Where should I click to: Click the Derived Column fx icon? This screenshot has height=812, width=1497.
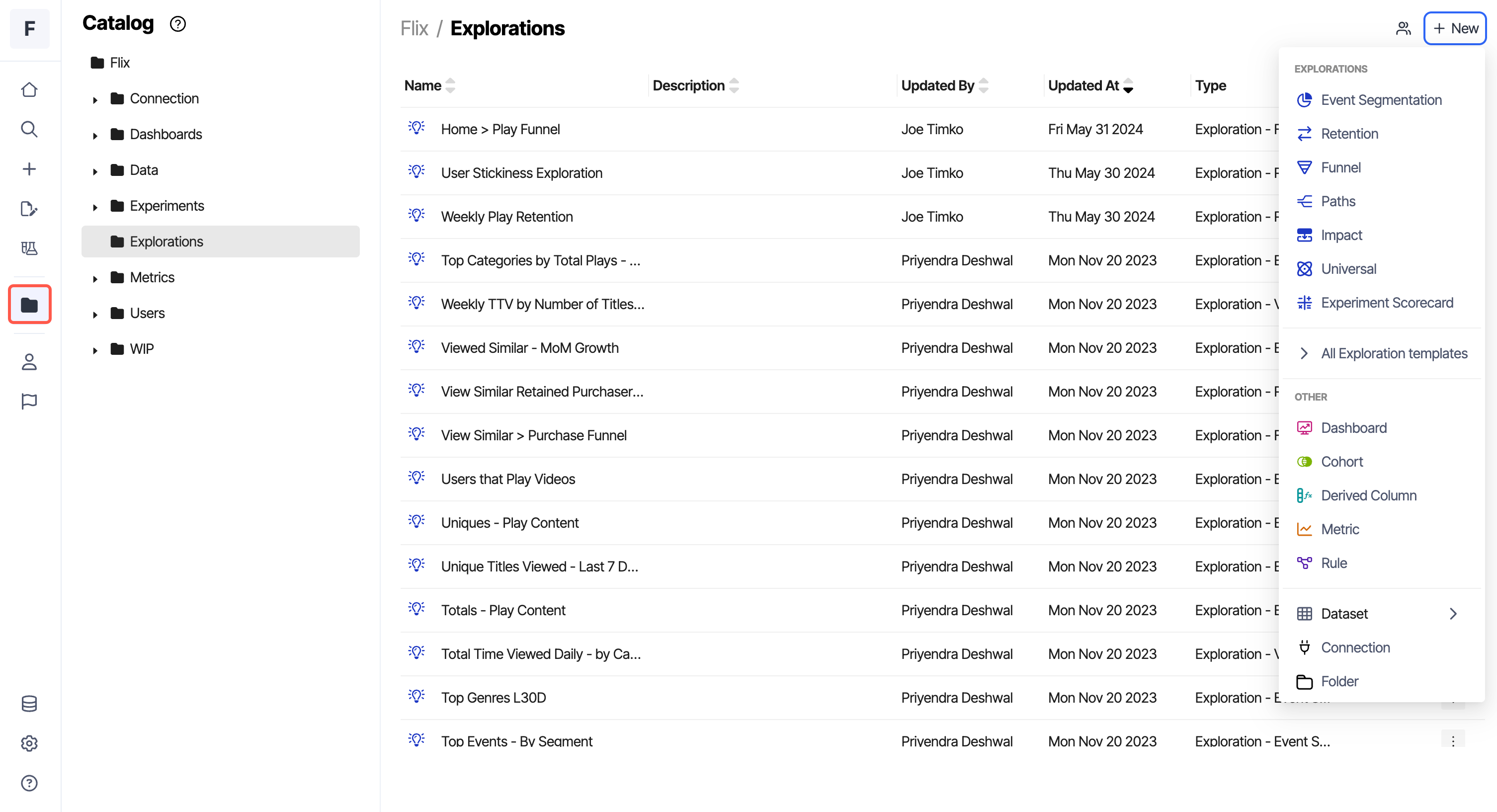pos(1304,495)
